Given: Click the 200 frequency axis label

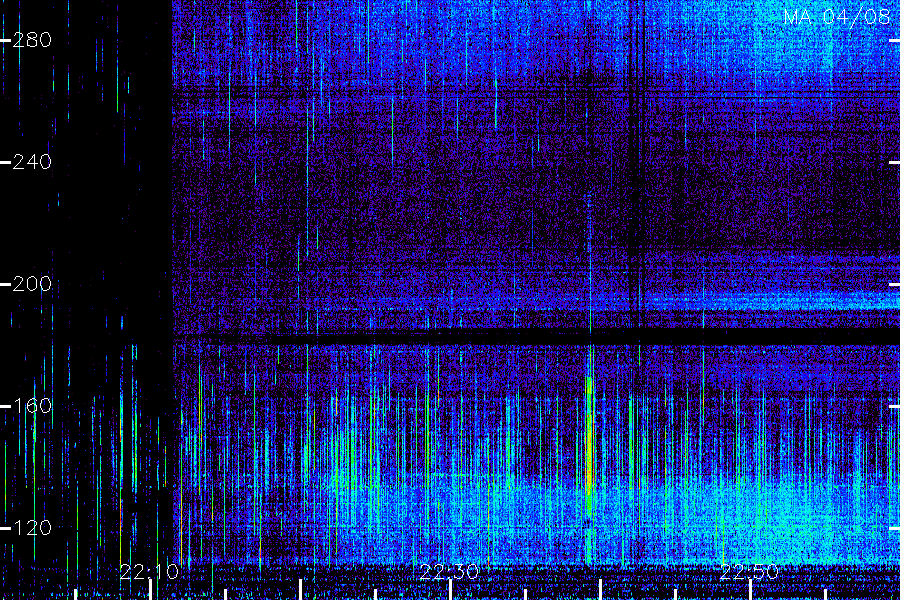Looking at the screenshot, I should (x=32, y=284).
